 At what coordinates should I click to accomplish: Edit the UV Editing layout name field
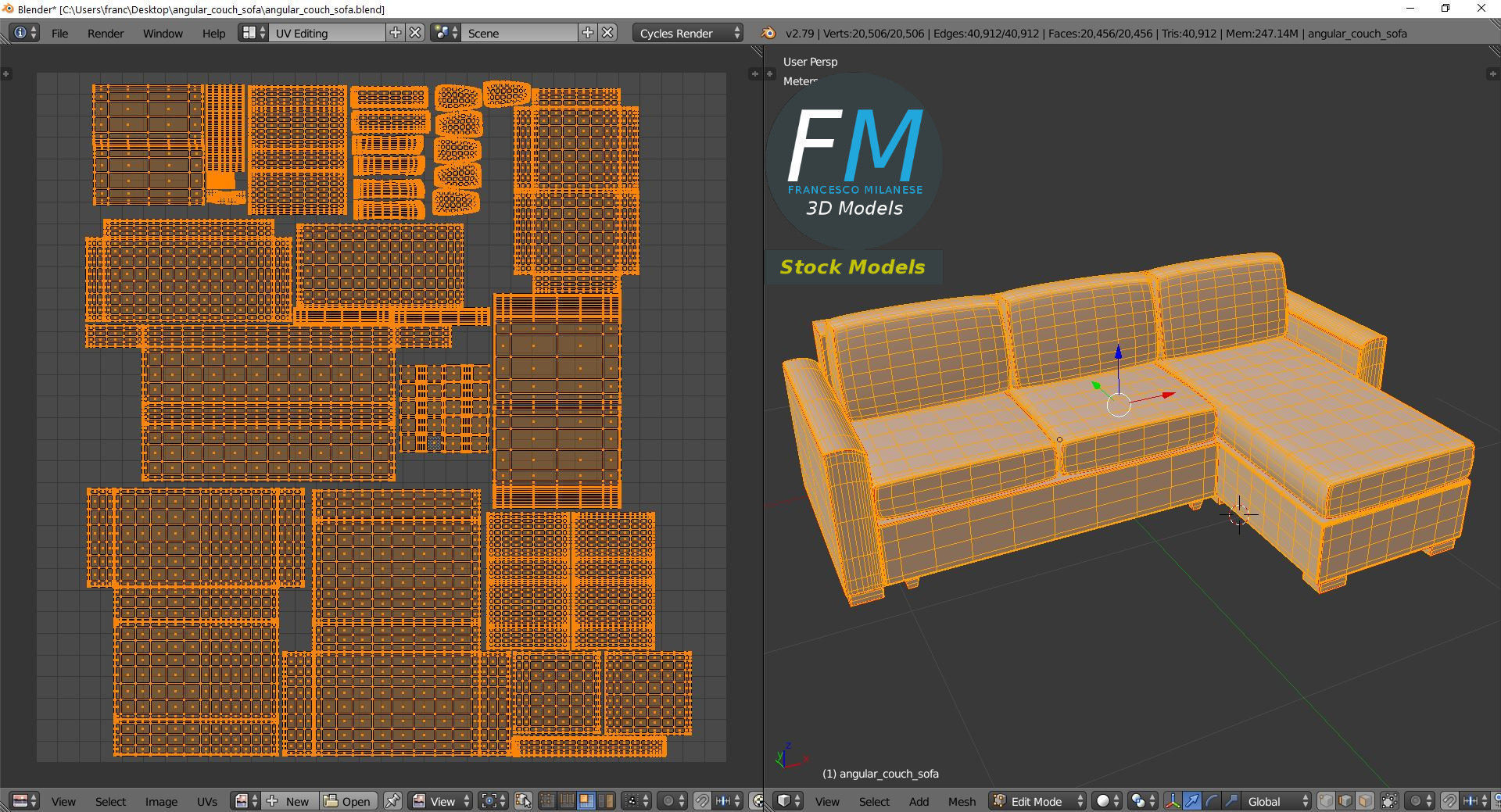click(327, 33)
